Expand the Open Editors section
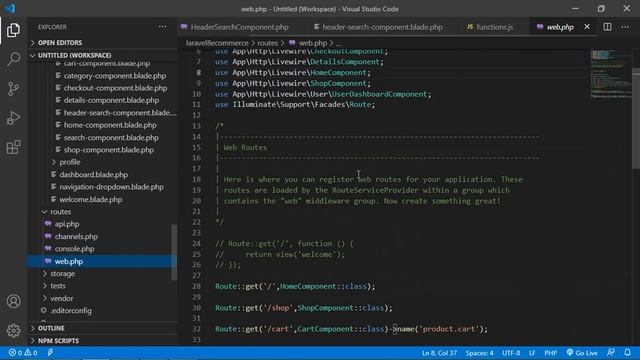 click(60, 43)
